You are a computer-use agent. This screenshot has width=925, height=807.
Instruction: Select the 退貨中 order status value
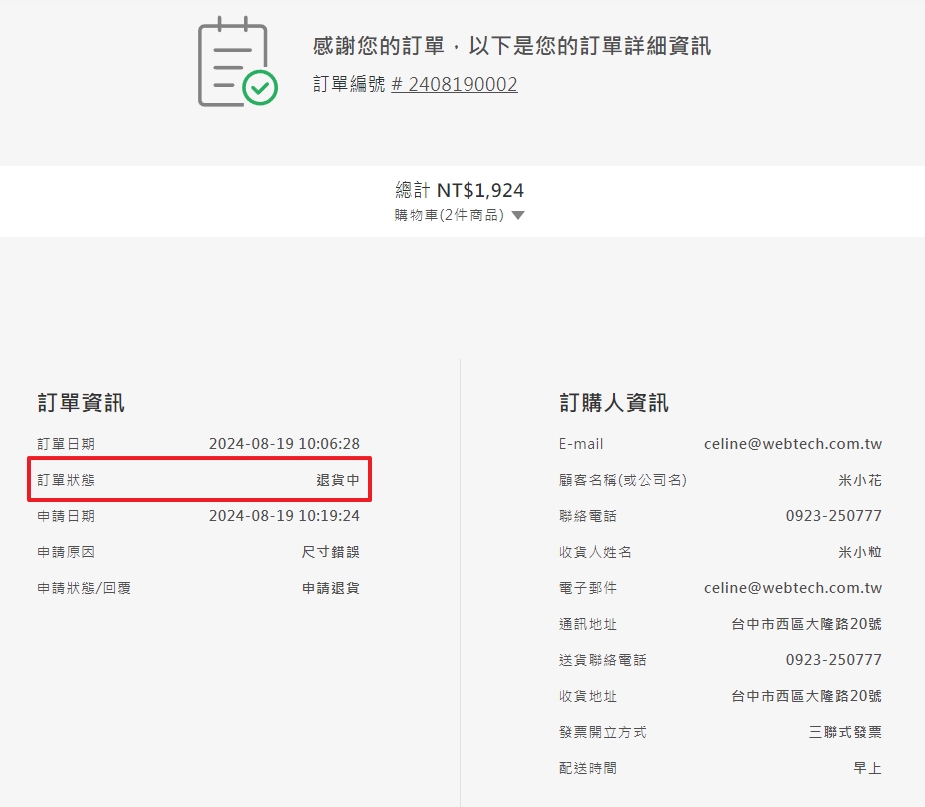[x=338, y=480]
